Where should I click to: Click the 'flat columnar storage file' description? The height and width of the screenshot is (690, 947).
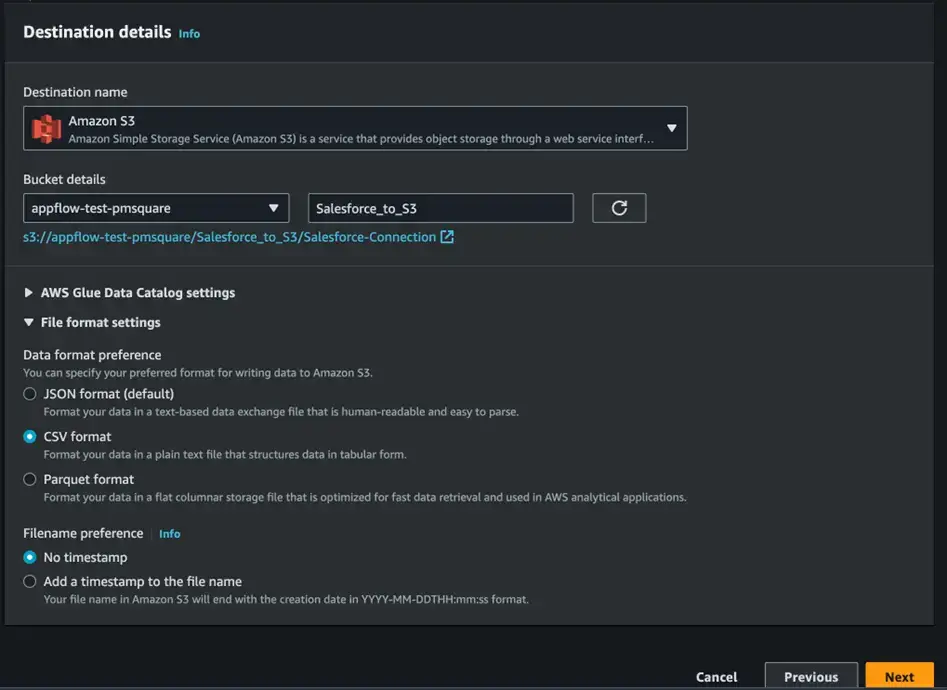365,497
